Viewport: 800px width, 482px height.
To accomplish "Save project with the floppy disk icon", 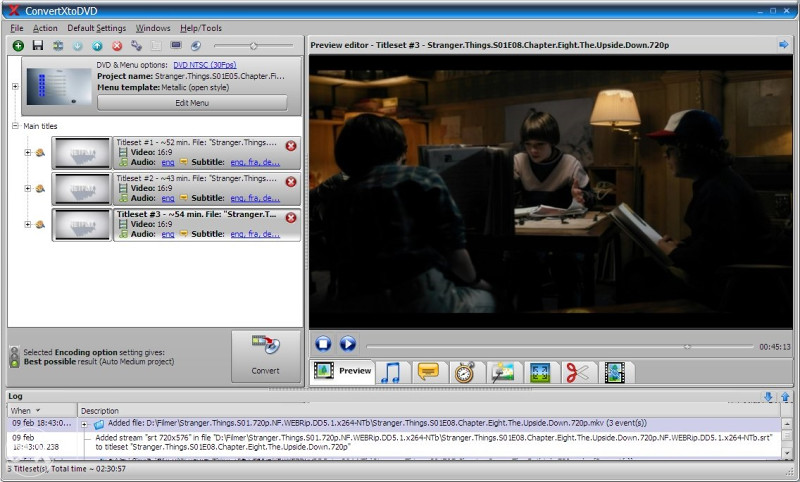I will [x=38, y=45].
